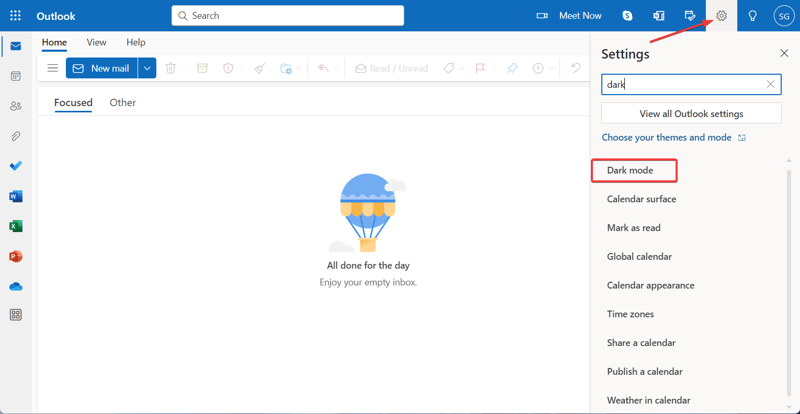Expand the Move to chevron
This screenshot has width=800, height=414.
299,69
